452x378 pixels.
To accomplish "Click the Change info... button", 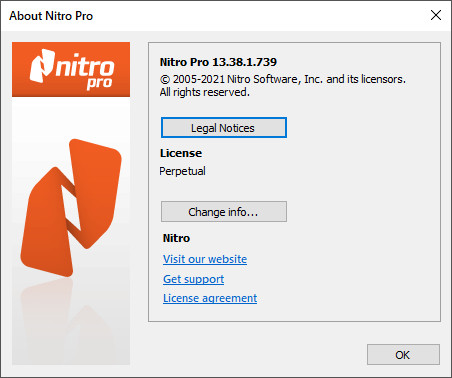I will (224, 212).
